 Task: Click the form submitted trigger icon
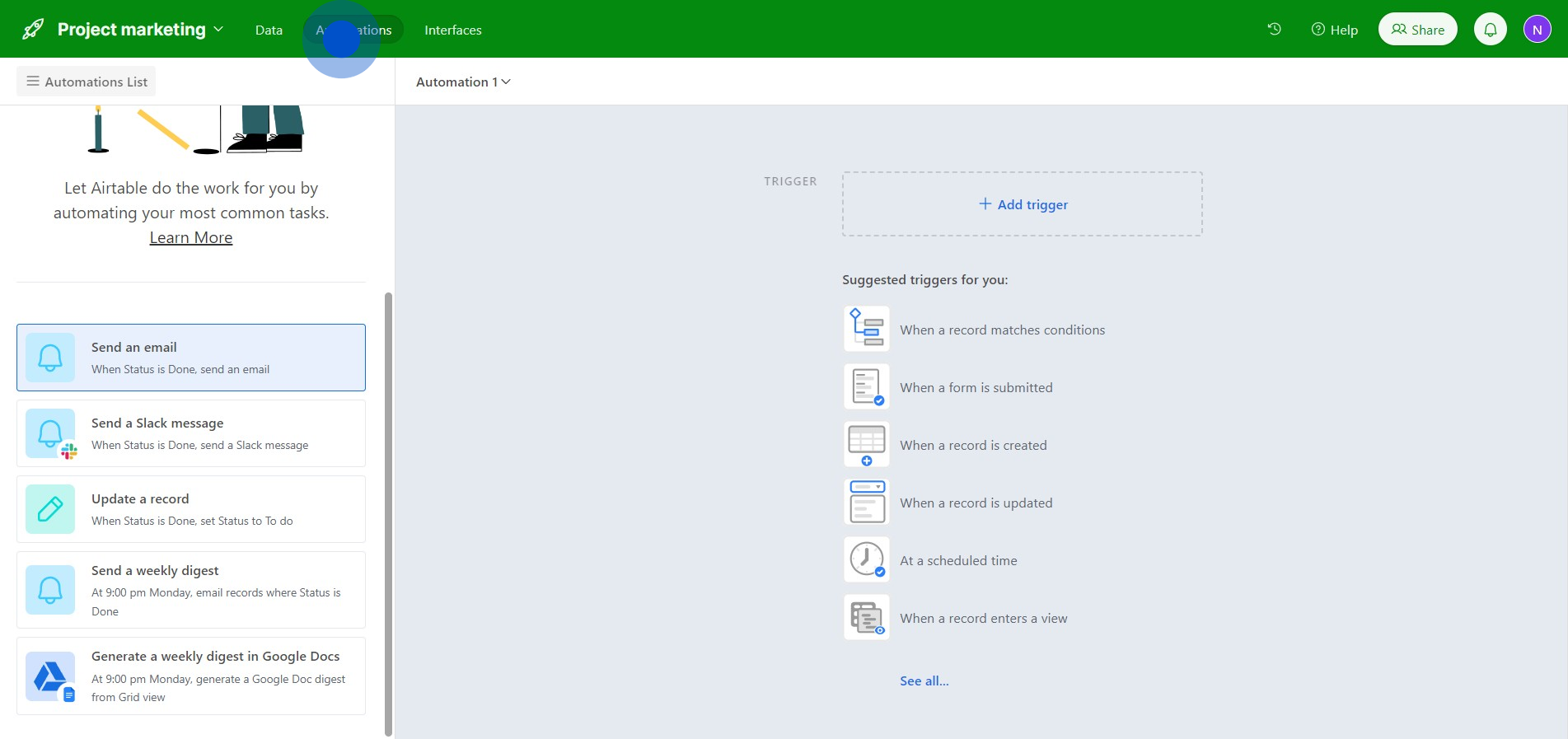click(x=867, y=387)
